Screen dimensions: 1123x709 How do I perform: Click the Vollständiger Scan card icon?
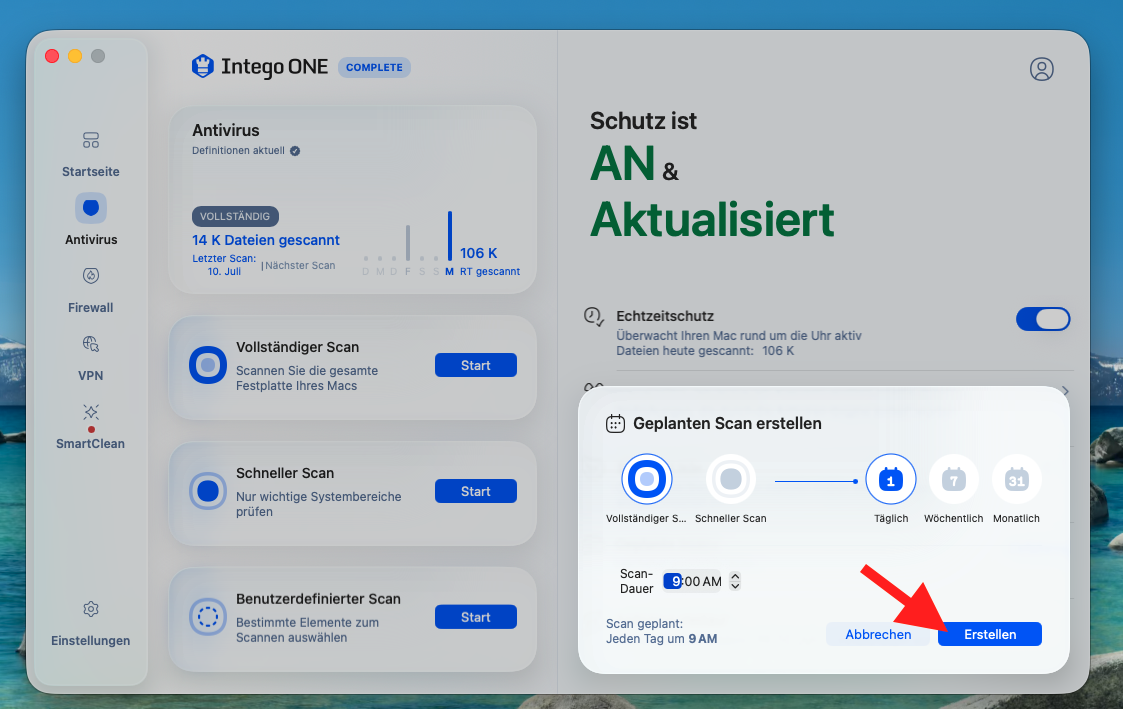coord(208,365)
